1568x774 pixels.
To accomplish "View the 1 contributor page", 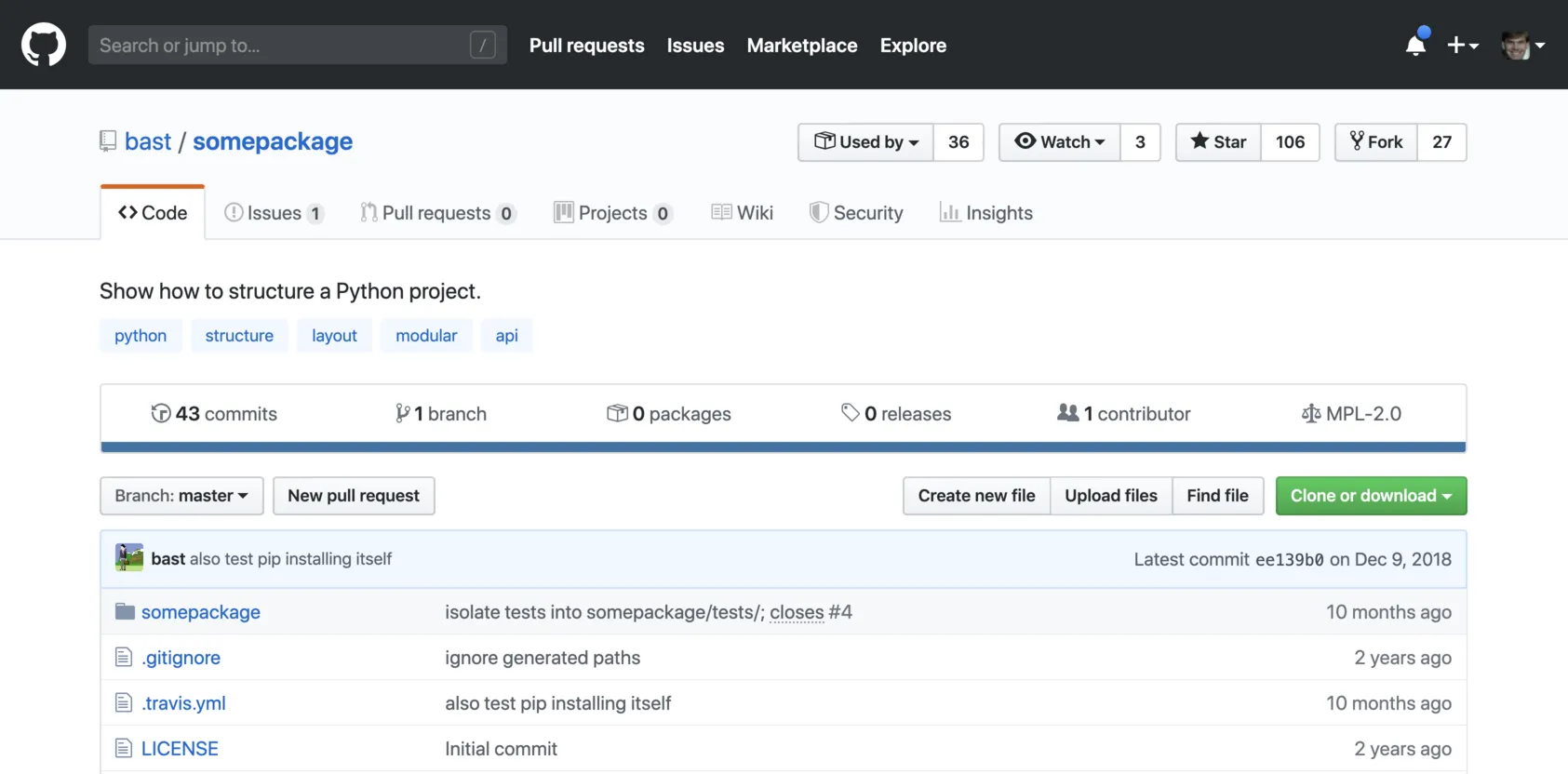I will tap(1124, 414).
